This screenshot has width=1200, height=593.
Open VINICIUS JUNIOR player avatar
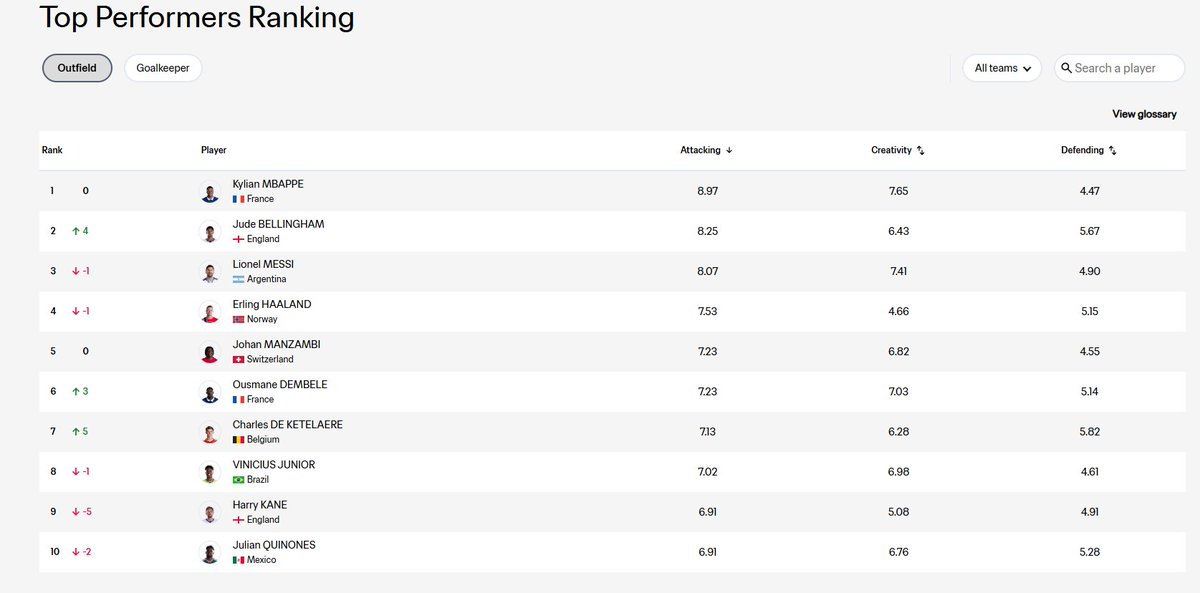(210, 472)
